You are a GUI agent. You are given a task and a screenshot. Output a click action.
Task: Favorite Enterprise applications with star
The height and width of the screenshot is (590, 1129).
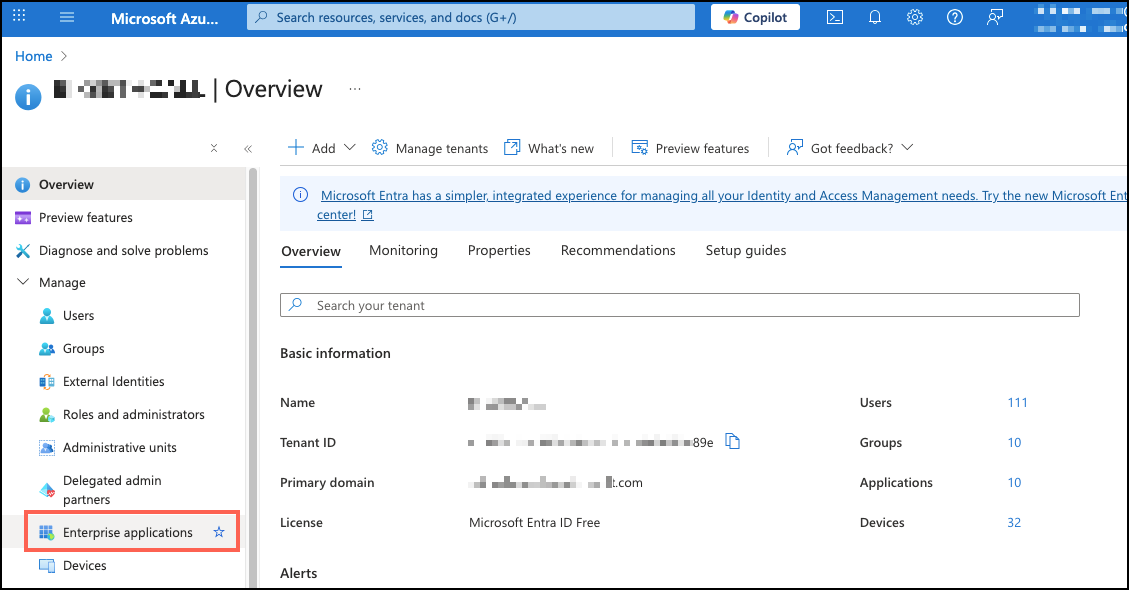pyautogui.click(x=219, y=532)
